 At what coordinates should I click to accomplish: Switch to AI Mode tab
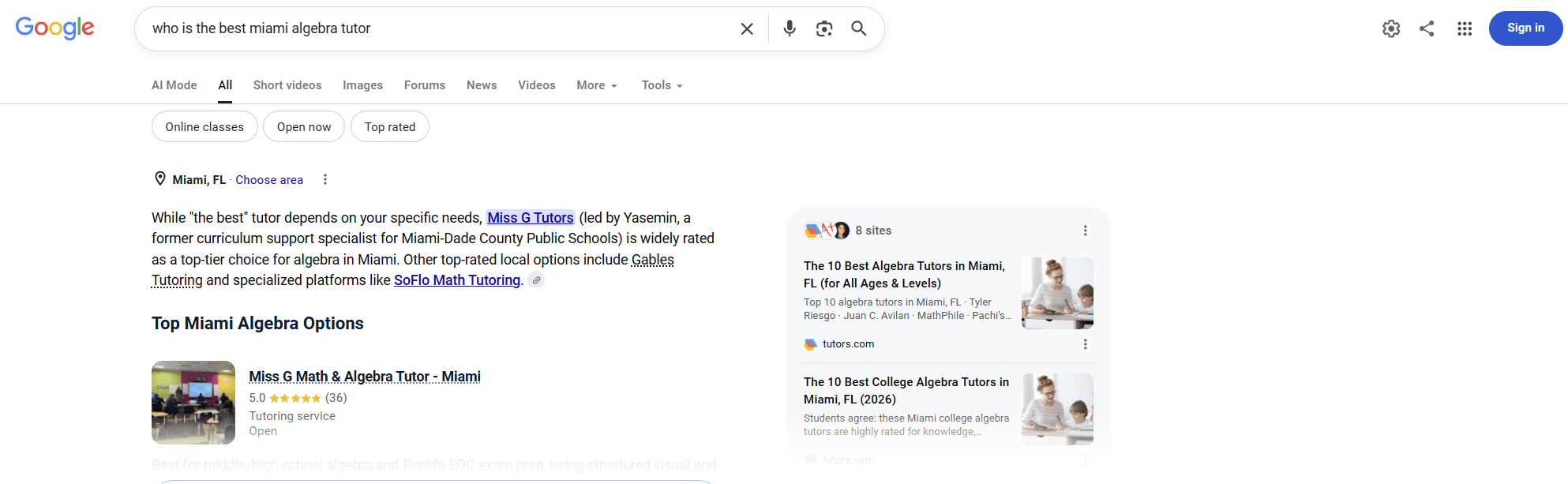point(174,85)
